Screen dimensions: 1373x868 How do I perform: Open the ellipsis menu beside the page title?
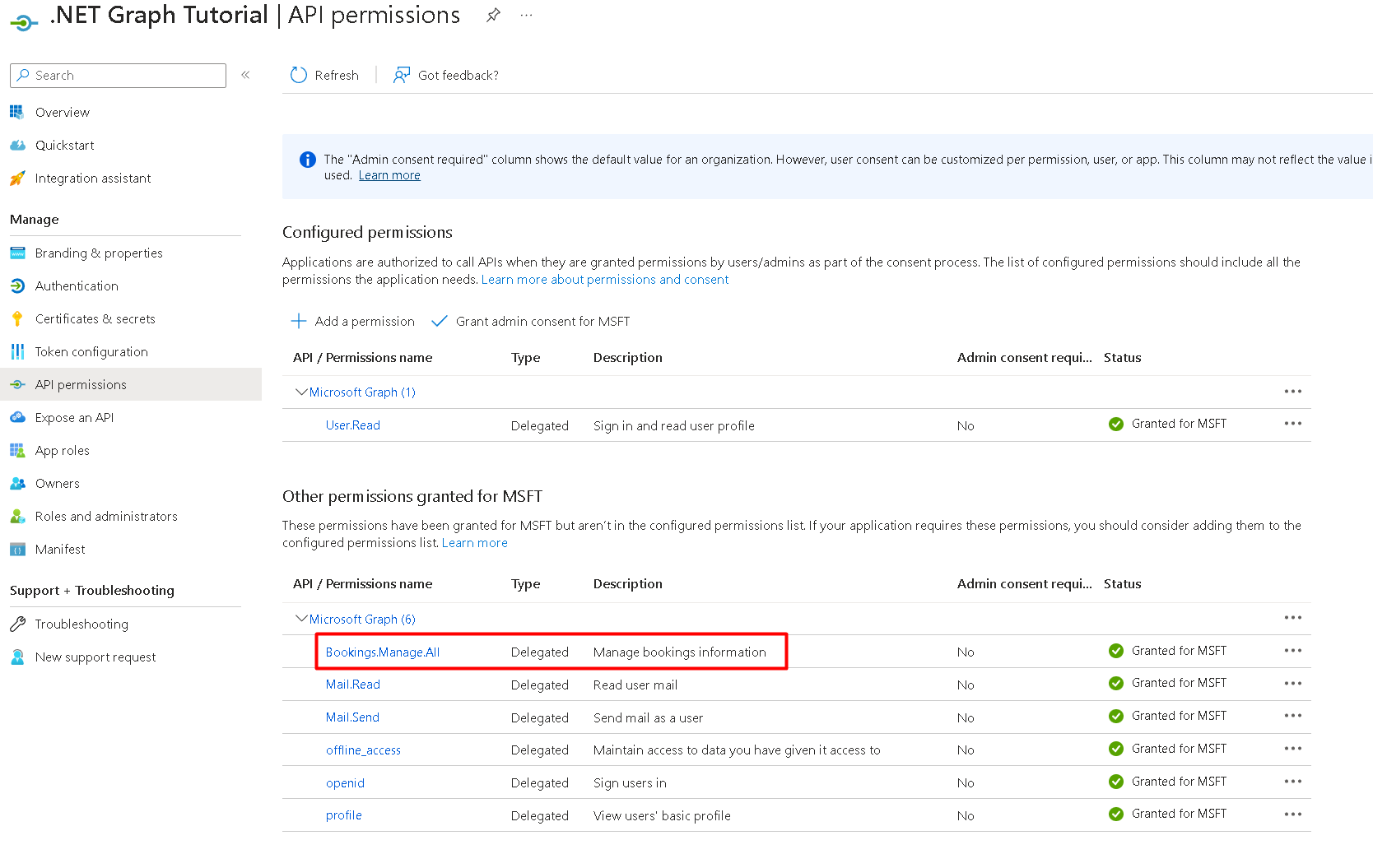tap(526, 15)
